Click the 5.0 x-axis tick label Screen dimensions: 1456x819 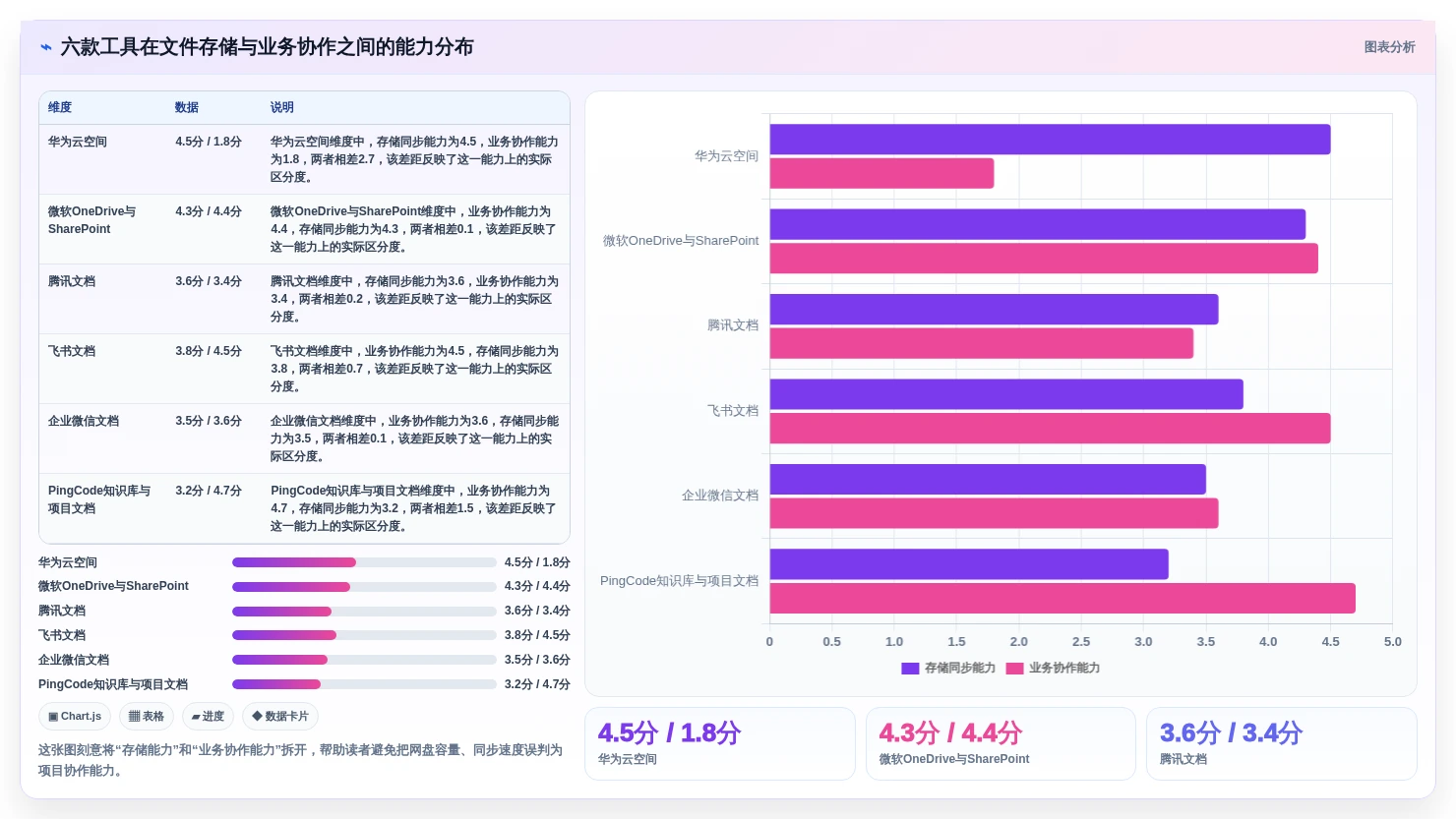point(1393,642)
